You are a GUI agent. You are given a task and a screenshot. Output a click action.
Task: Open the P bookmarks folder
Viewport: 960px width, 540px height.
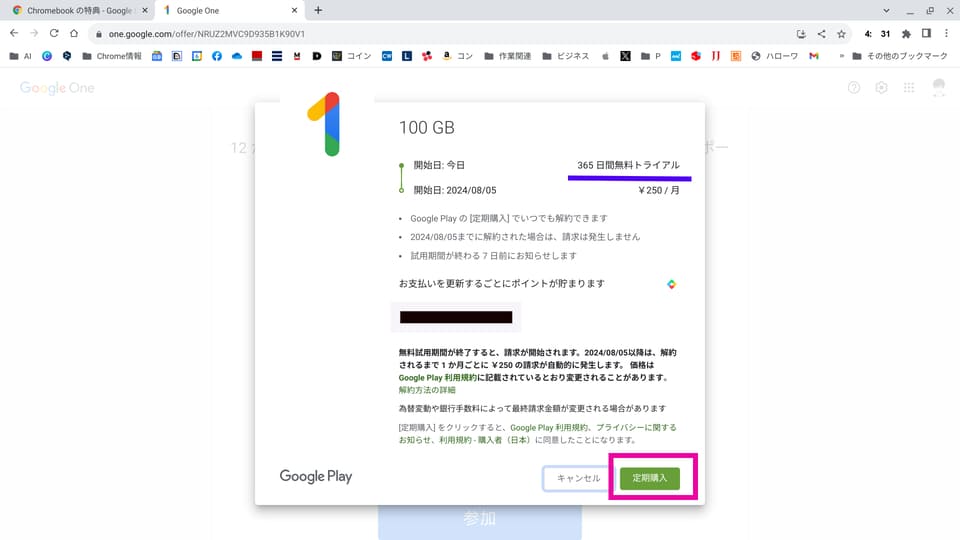click(x=650, y=56)
